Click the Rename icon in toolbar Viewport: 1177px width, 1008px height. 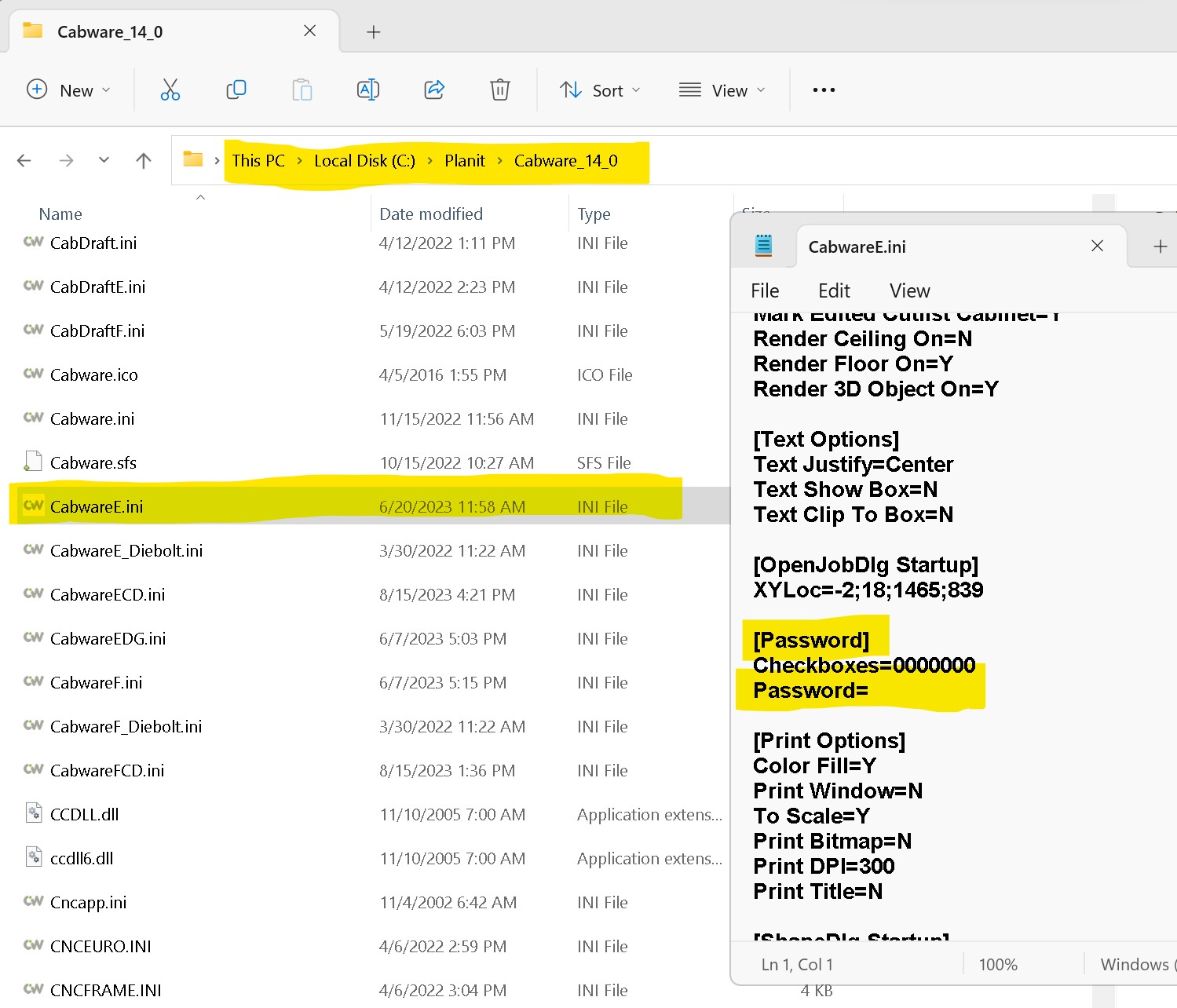pos(368,90)
